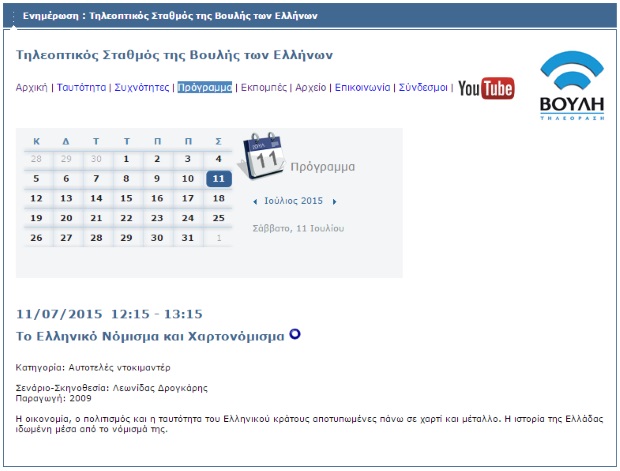Open the Το Ελληνικό Νόμισμα και Χαρτονόμισμα title
The height and width of the screenshot is (471, 620).
click(151, 336)
